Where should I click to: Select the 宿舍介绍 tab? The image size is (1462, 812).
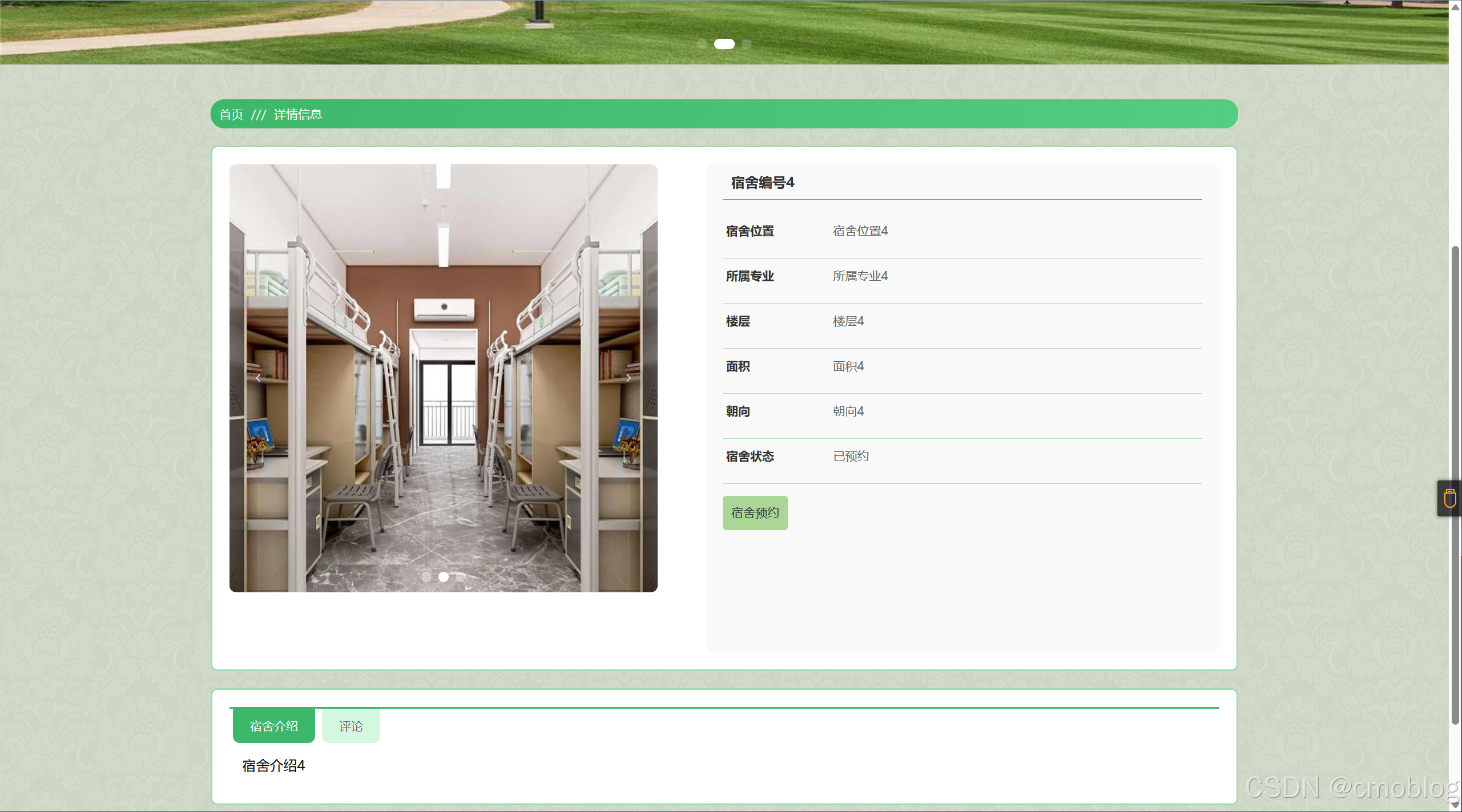(x=273, y=726)
